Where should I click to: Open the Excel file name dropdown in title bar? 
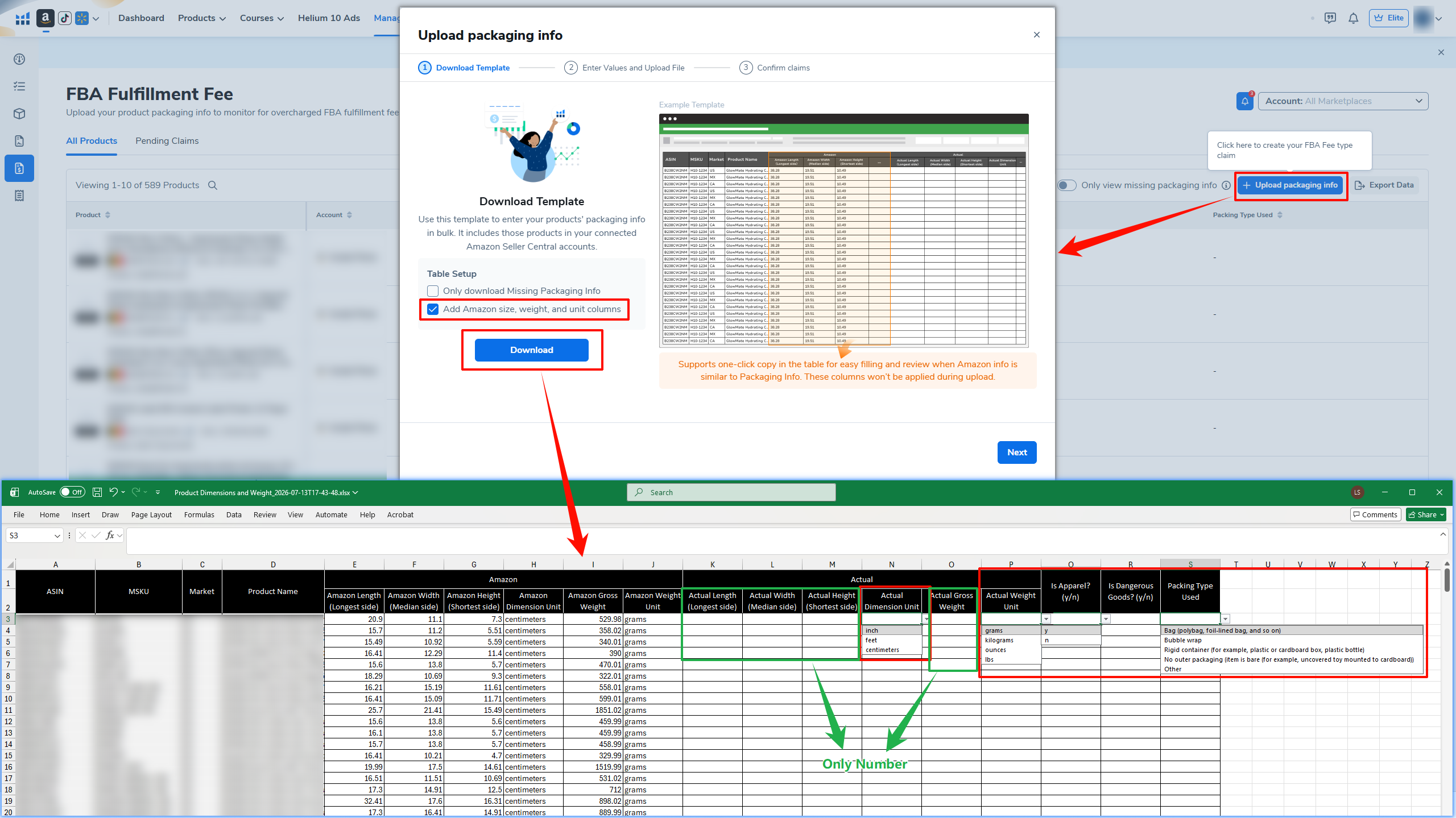coord(355,492)
